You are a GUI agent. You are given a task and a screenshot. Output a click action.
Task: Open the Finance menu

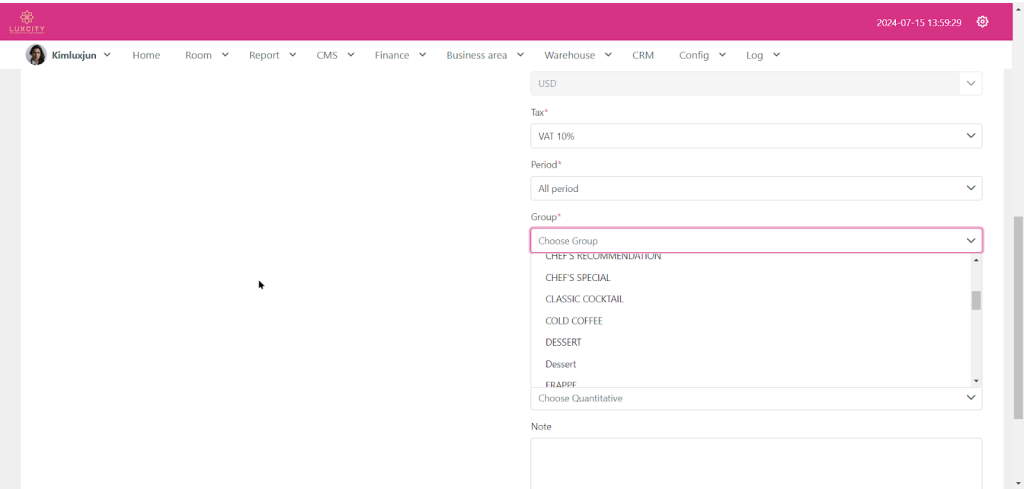pos(400,55)
